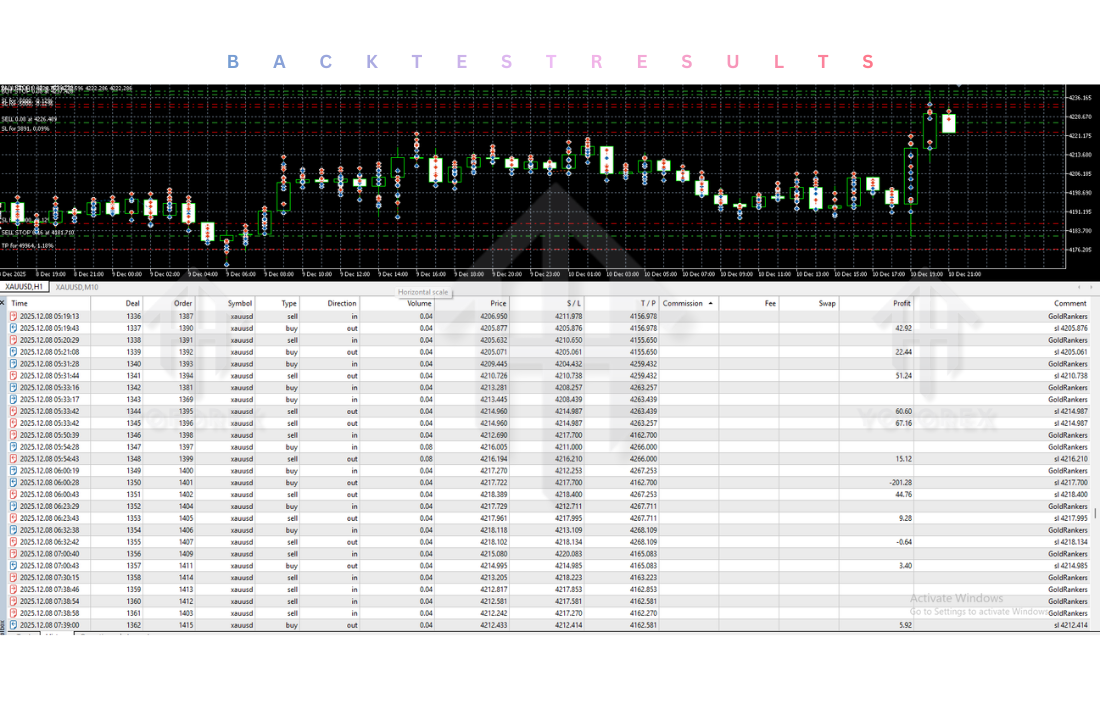Screen dimensions: 1100x720
Task: Click the Volume column header
Action: pos(419,303)
